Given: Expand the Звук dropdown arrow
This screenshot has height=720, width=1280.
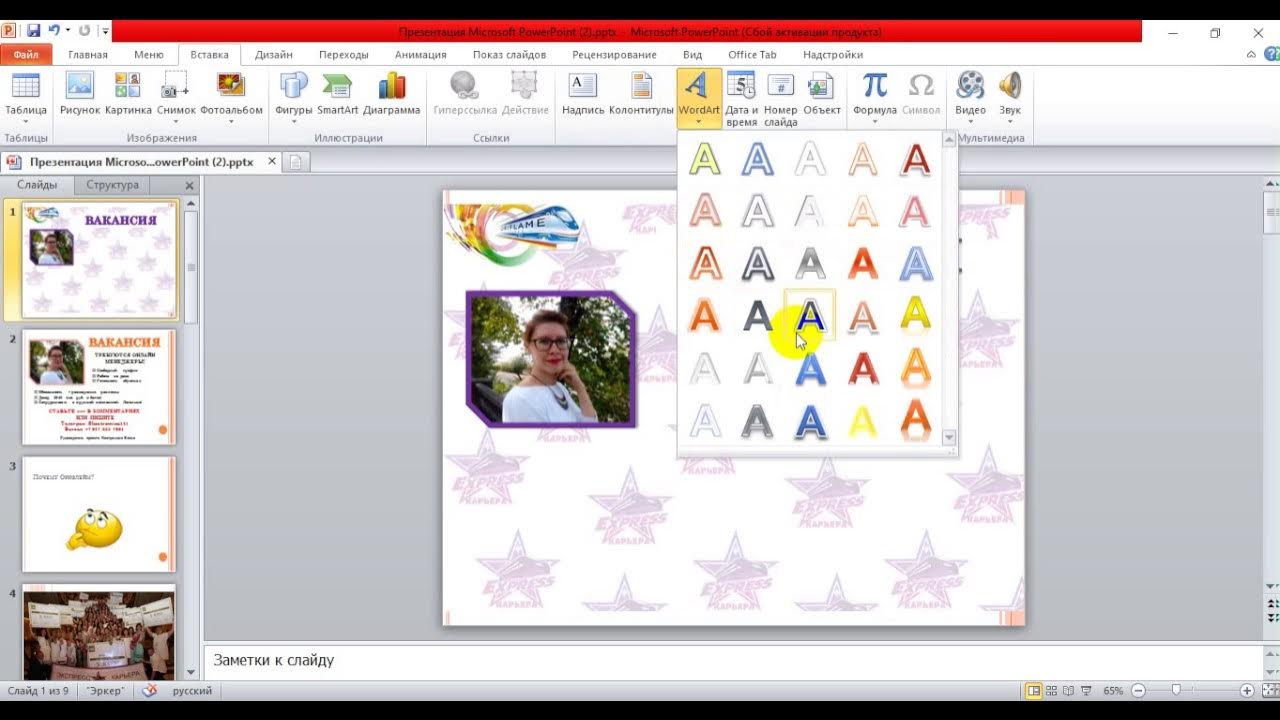Looking at the screenshot, I should (1010, 123).
